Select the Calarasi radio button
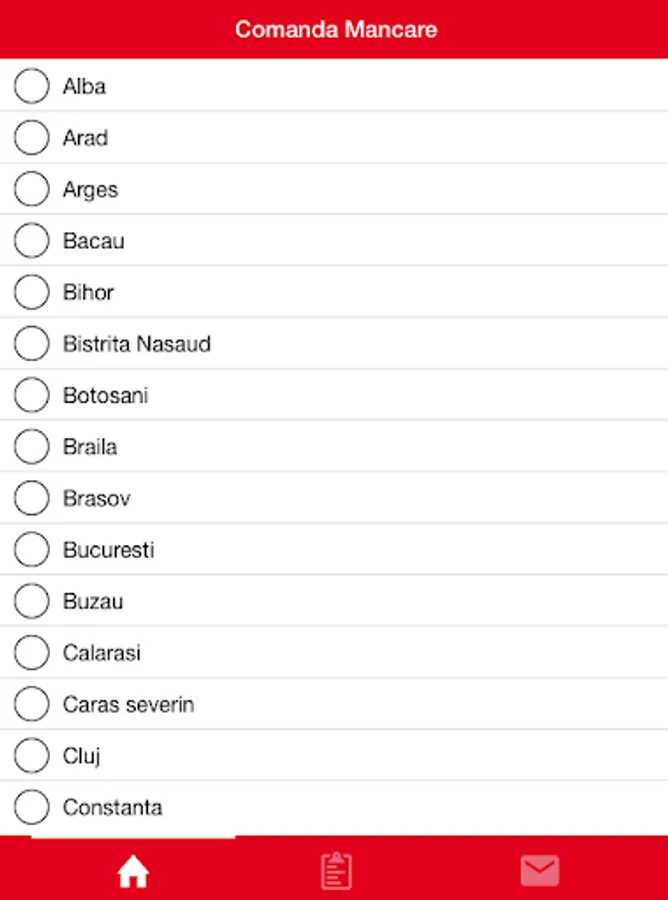Screen dimensions: 668x900 (32, 653)
